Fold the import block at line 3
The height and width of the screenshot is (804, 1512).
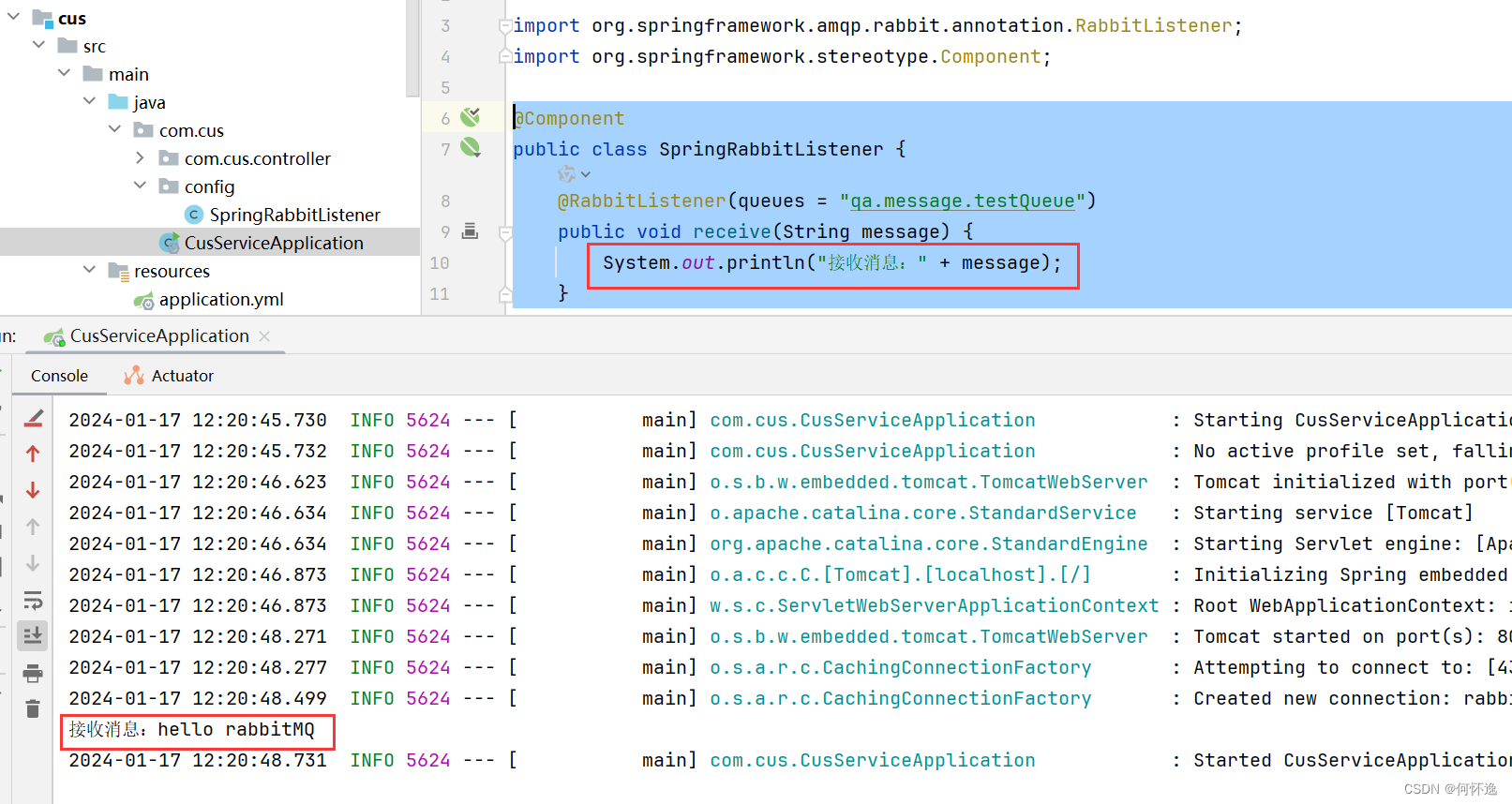coord(505,26)
